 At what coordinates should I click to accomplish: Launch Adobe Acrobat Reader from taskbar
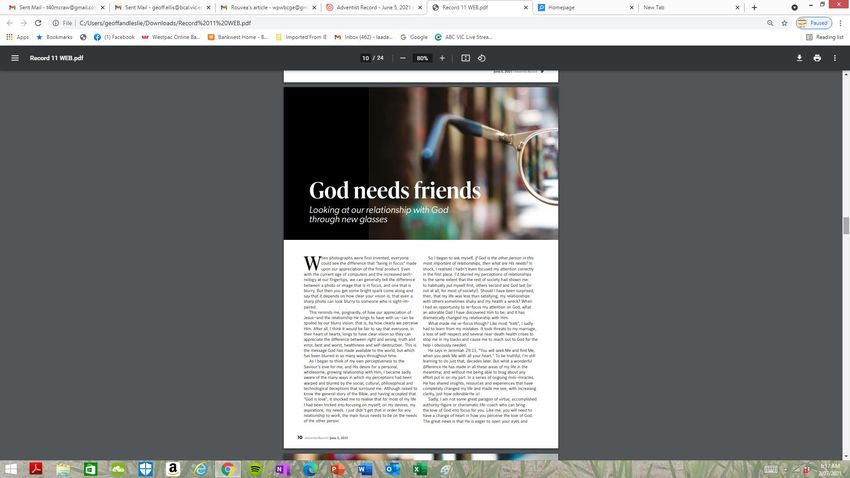(36, 469)
